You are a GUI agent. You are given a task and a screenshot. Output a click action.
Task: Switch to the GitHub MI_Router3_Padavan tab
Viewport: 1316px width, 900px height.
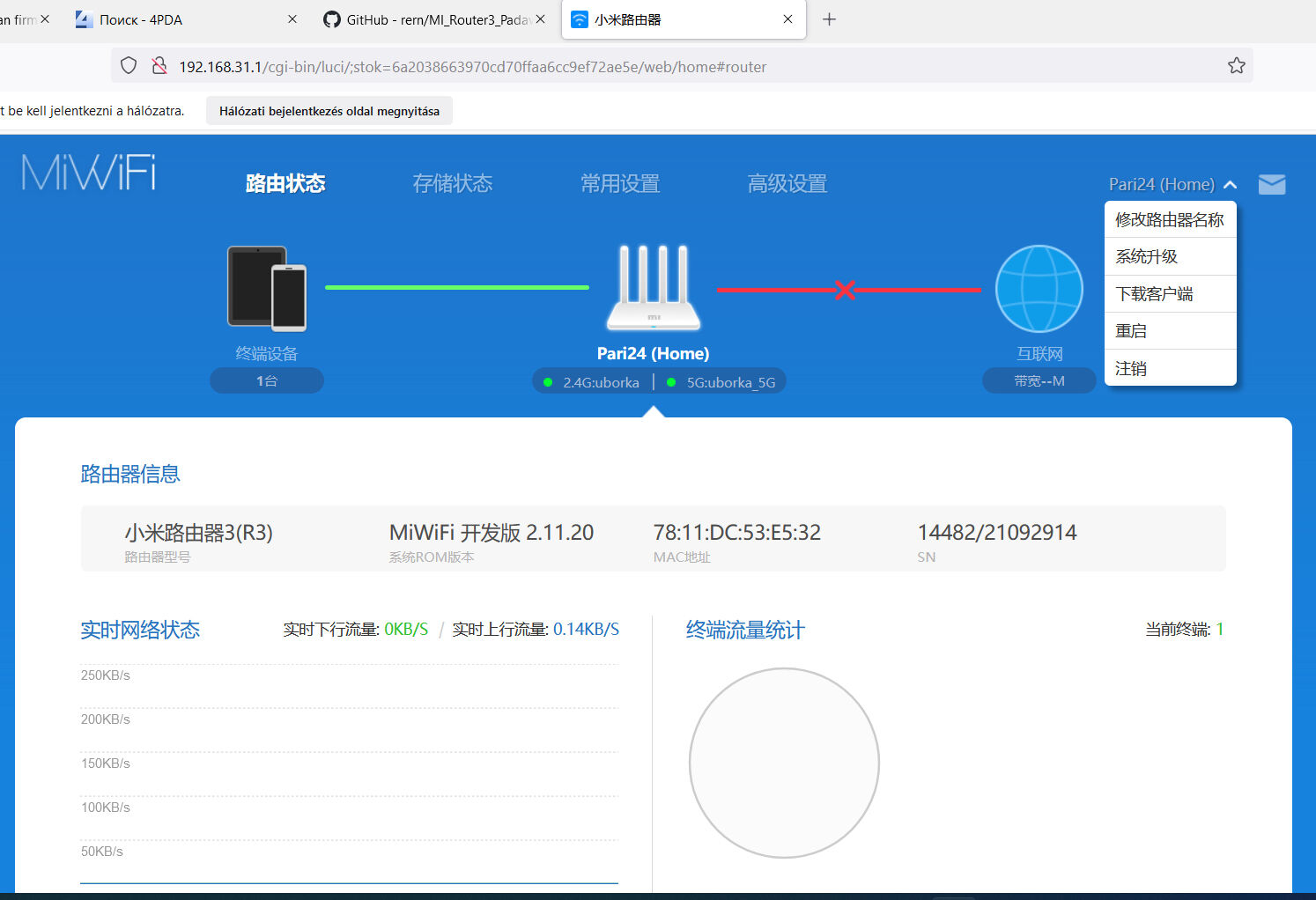(x=437, y=19)
